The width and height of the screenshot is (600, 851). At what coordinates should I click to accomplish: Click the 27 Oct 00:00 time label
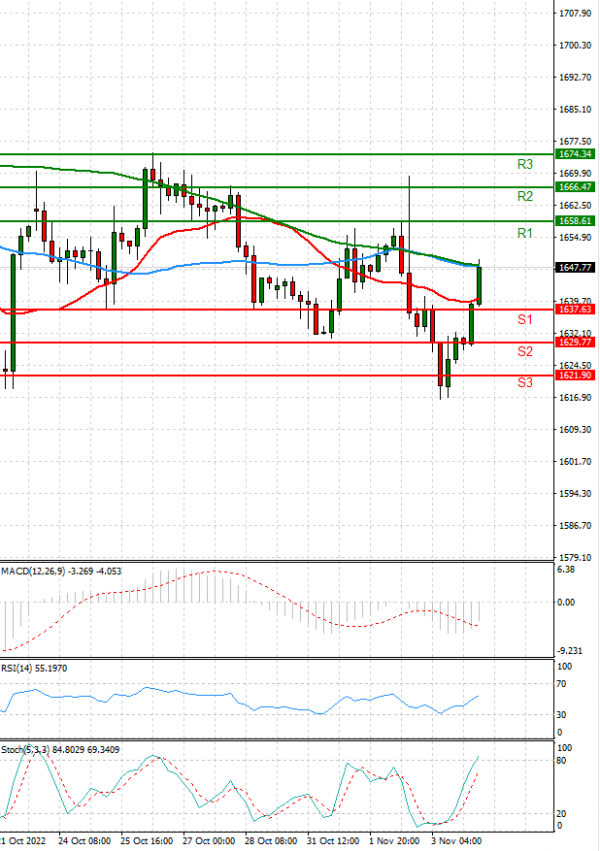click(209, 841)
